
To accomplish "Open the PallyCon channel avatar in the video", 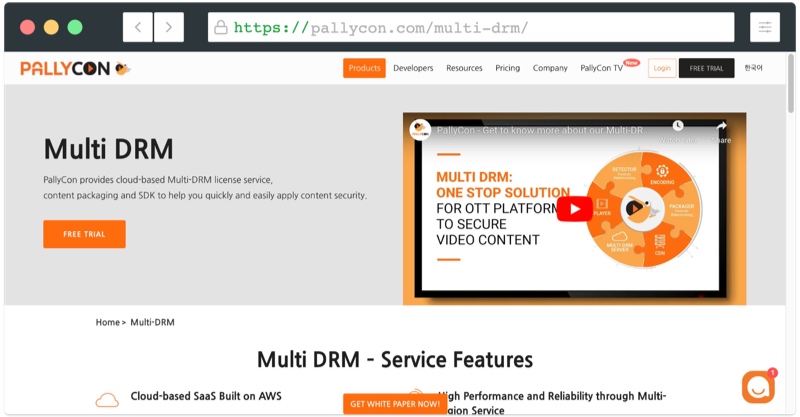I will (420, 130).
